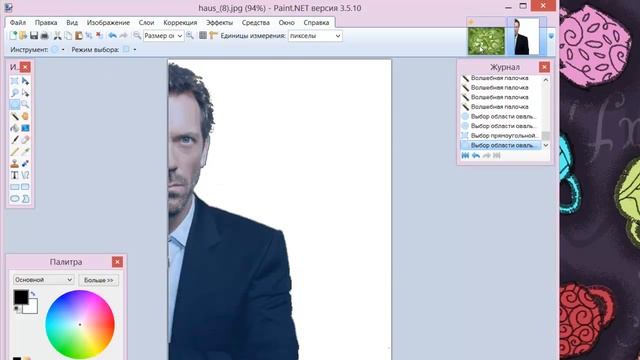Click the Copy toolbar icon

[x=68, y=36]
